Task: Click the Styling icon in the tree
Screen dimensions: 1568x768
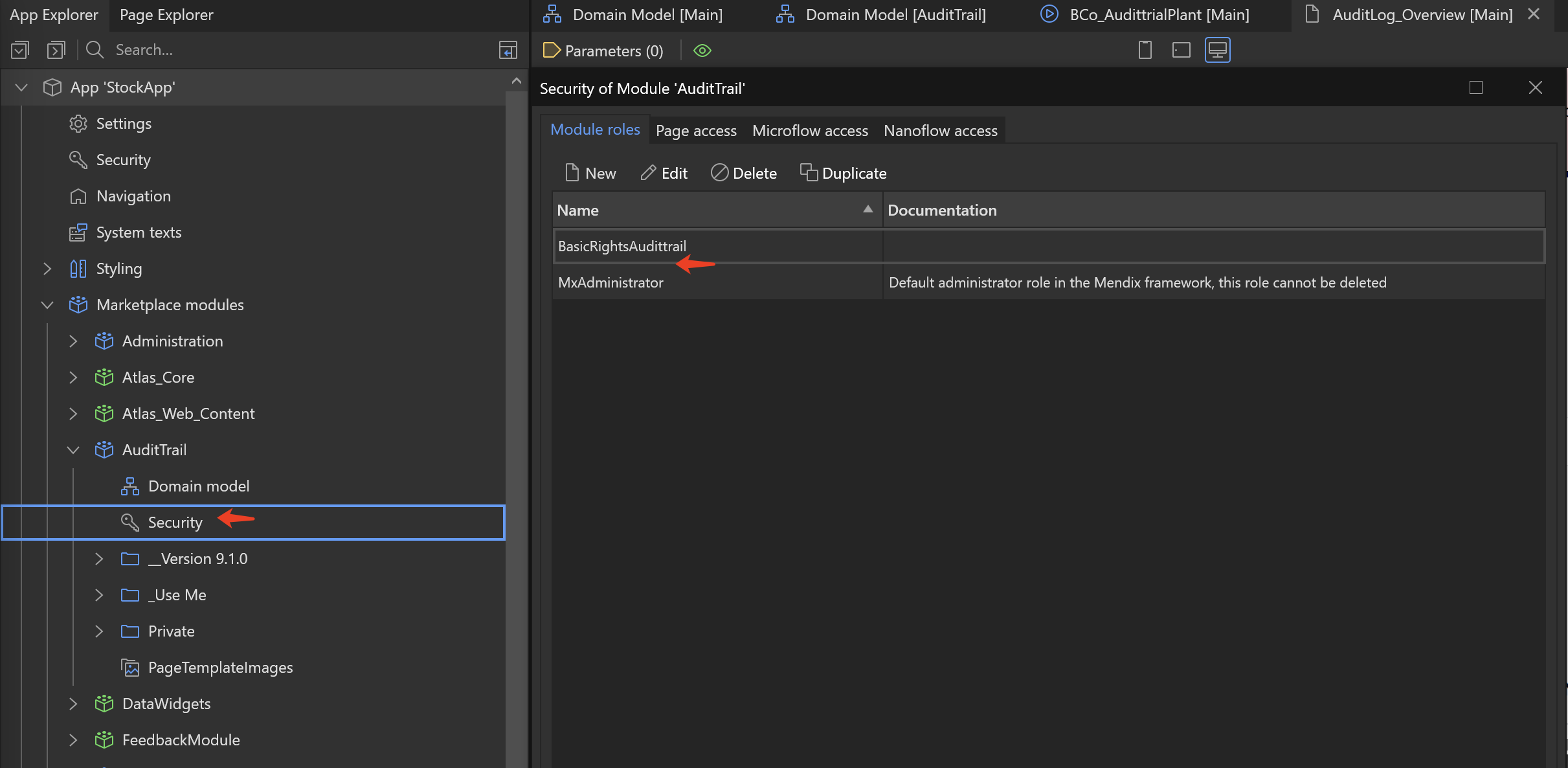Action: click(x=78, y=269)
